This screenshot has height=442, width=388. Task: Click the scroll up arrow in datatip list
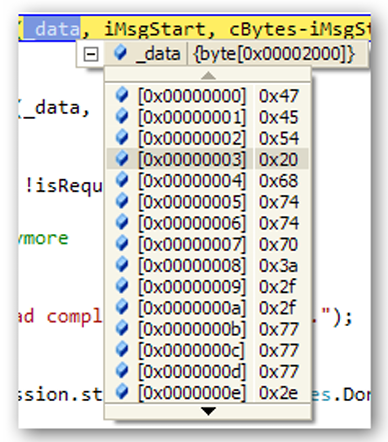point(208,76)
